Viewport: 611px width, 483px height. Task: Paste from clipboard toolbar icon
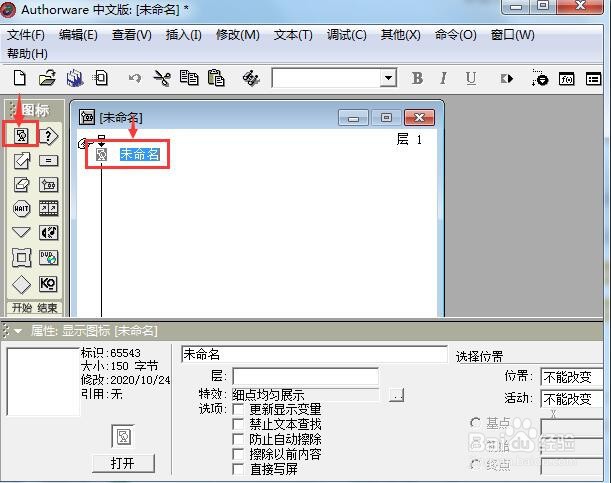(x=216, y=78)
